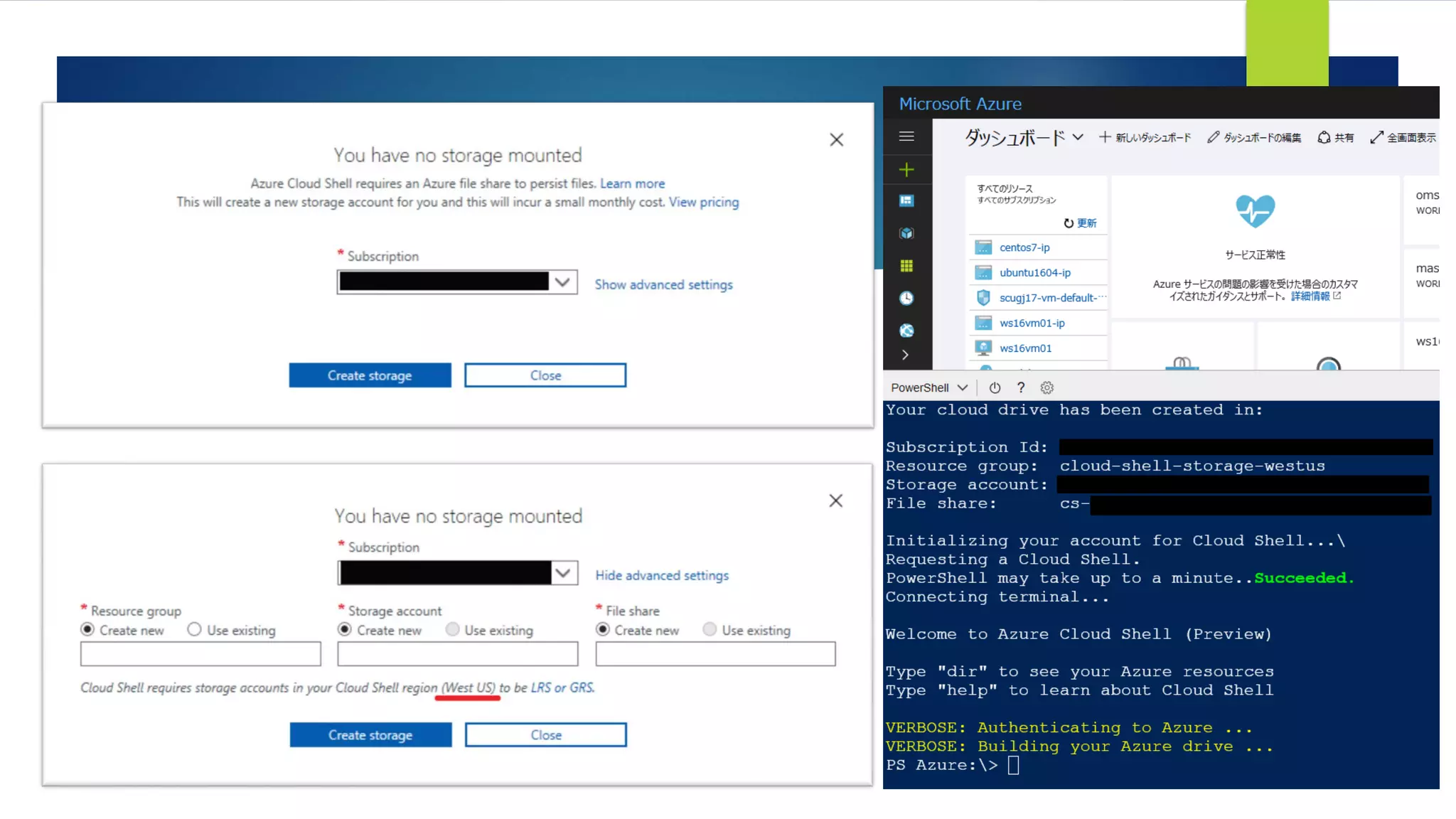
Task: Click the Resource group name input field
Action: 200,654
